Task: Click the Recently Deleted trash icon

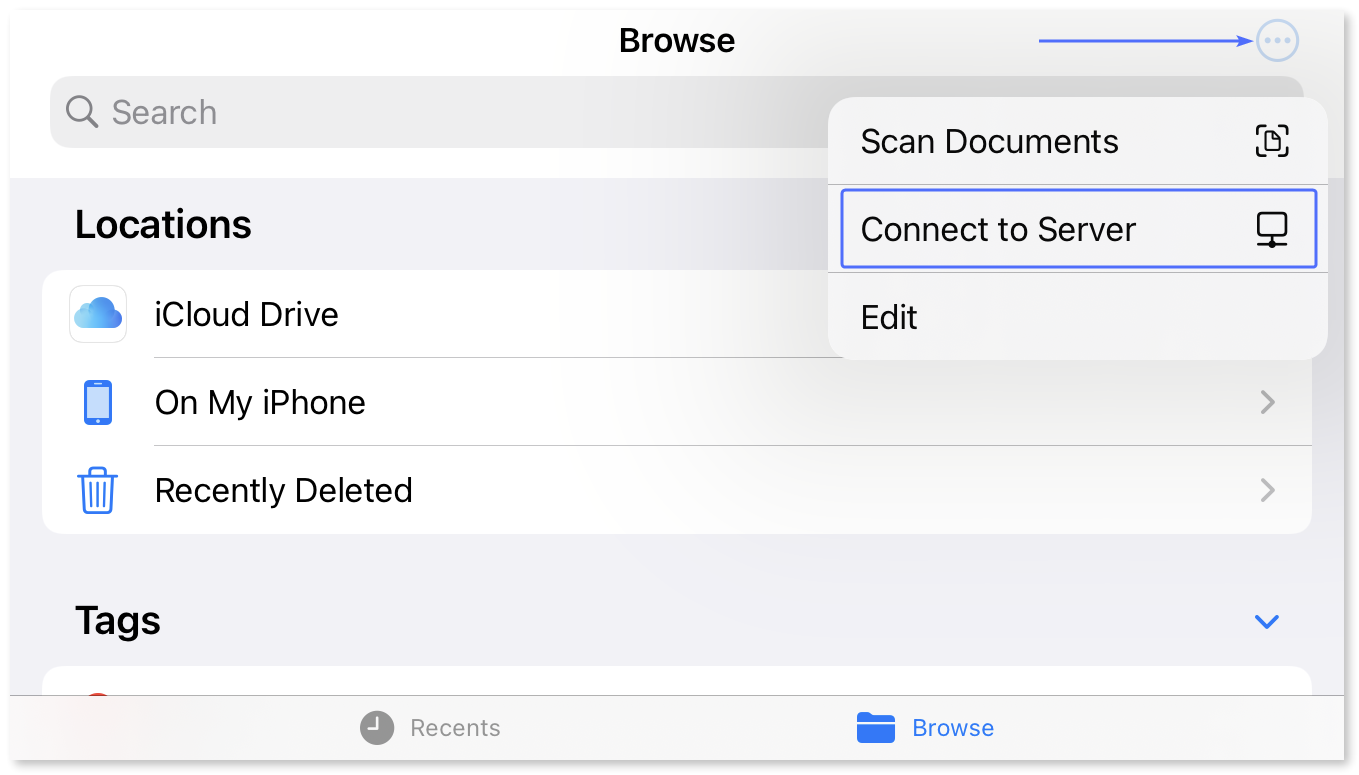Action: (x=97, y=490)
